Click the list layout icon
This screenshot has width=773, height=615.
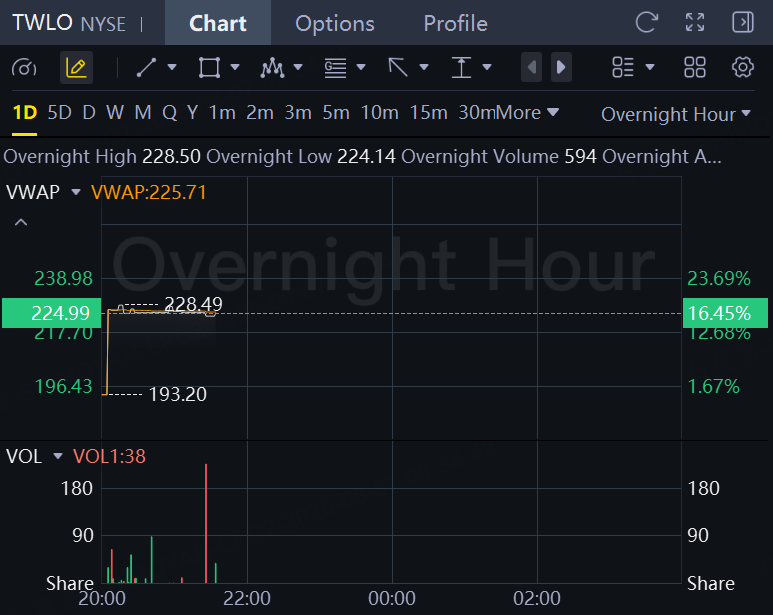(x=623, y=68)
